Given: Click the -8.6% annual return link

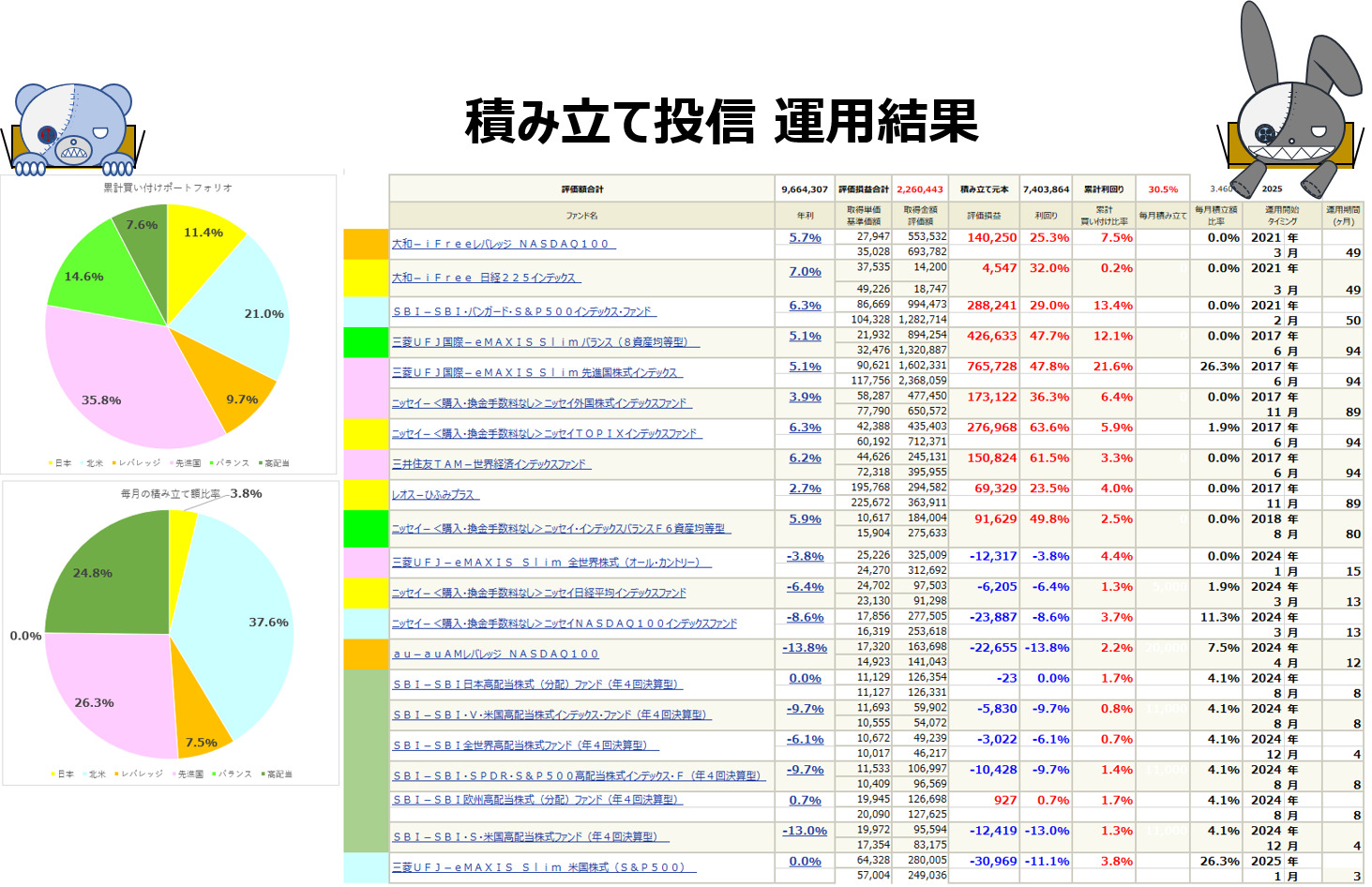Looking at the screenshot, I should (805, 618).
